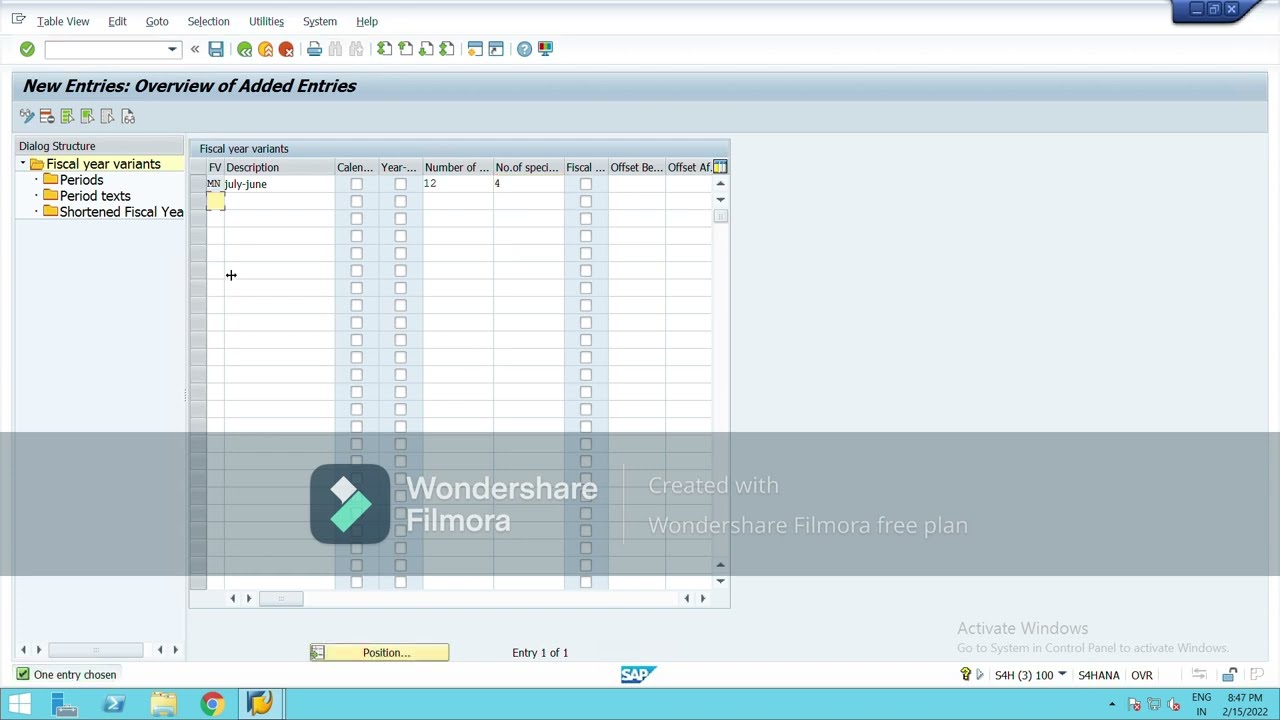Click the yellow Exit icon

coord(266,49)
